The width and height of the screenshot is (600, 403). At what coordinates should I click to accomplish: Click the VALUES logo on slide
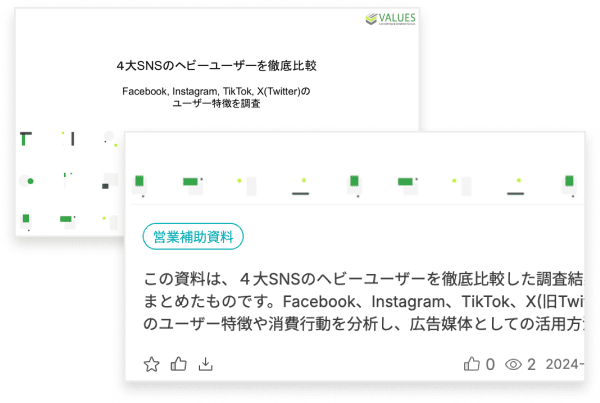(x=391, y=18)
